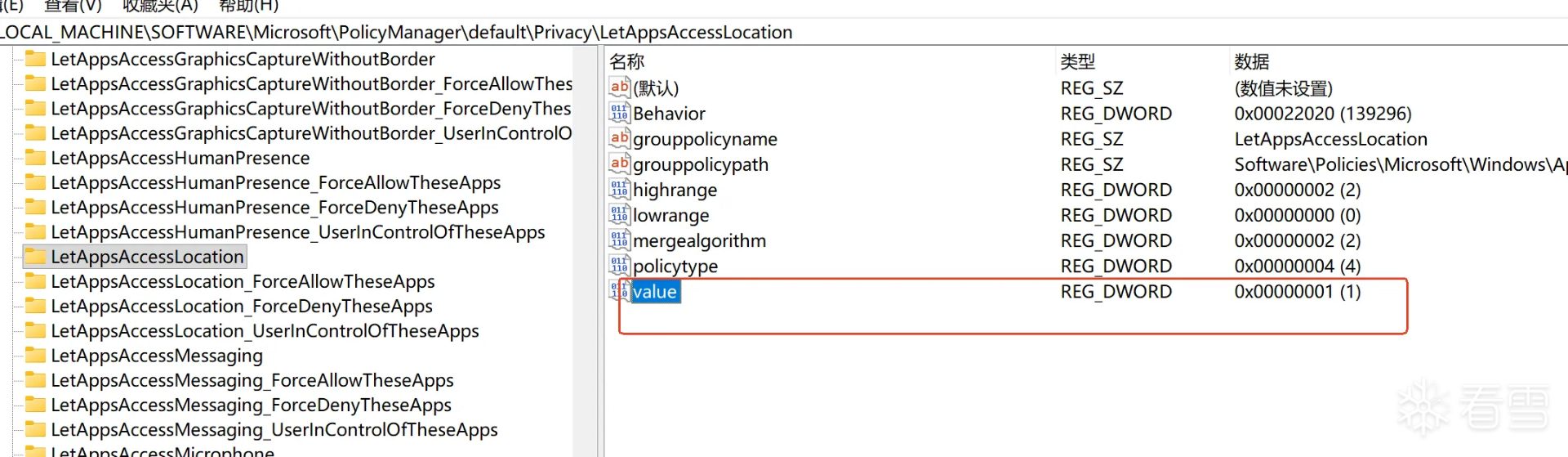The image size is (1568, 457).
Task: Open the 帮助(H) menu
Action: [x=249, y=7]
